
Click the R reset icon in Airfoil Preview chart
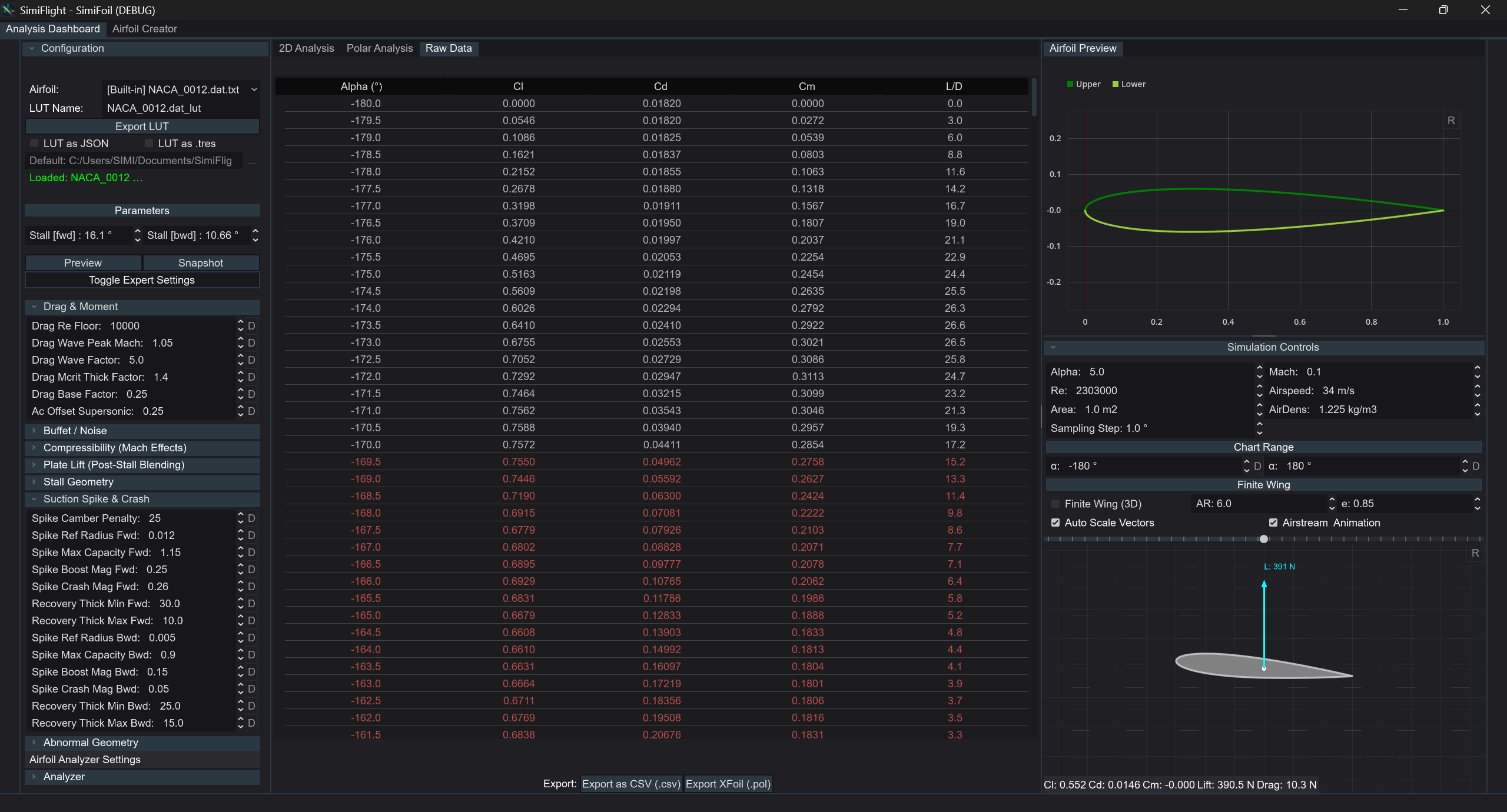click(x=1451, y=121)
